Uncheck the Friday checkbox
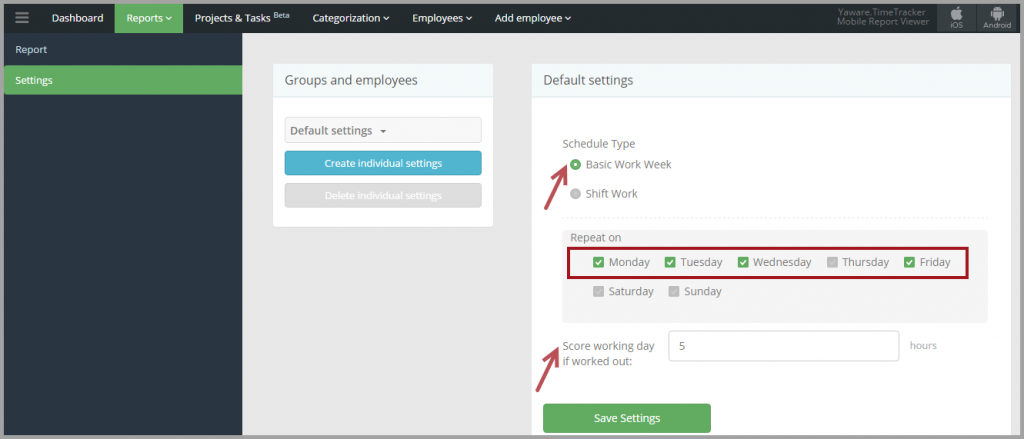Image resolution: width=1024 pixels, height=439 pixels. 909,262
